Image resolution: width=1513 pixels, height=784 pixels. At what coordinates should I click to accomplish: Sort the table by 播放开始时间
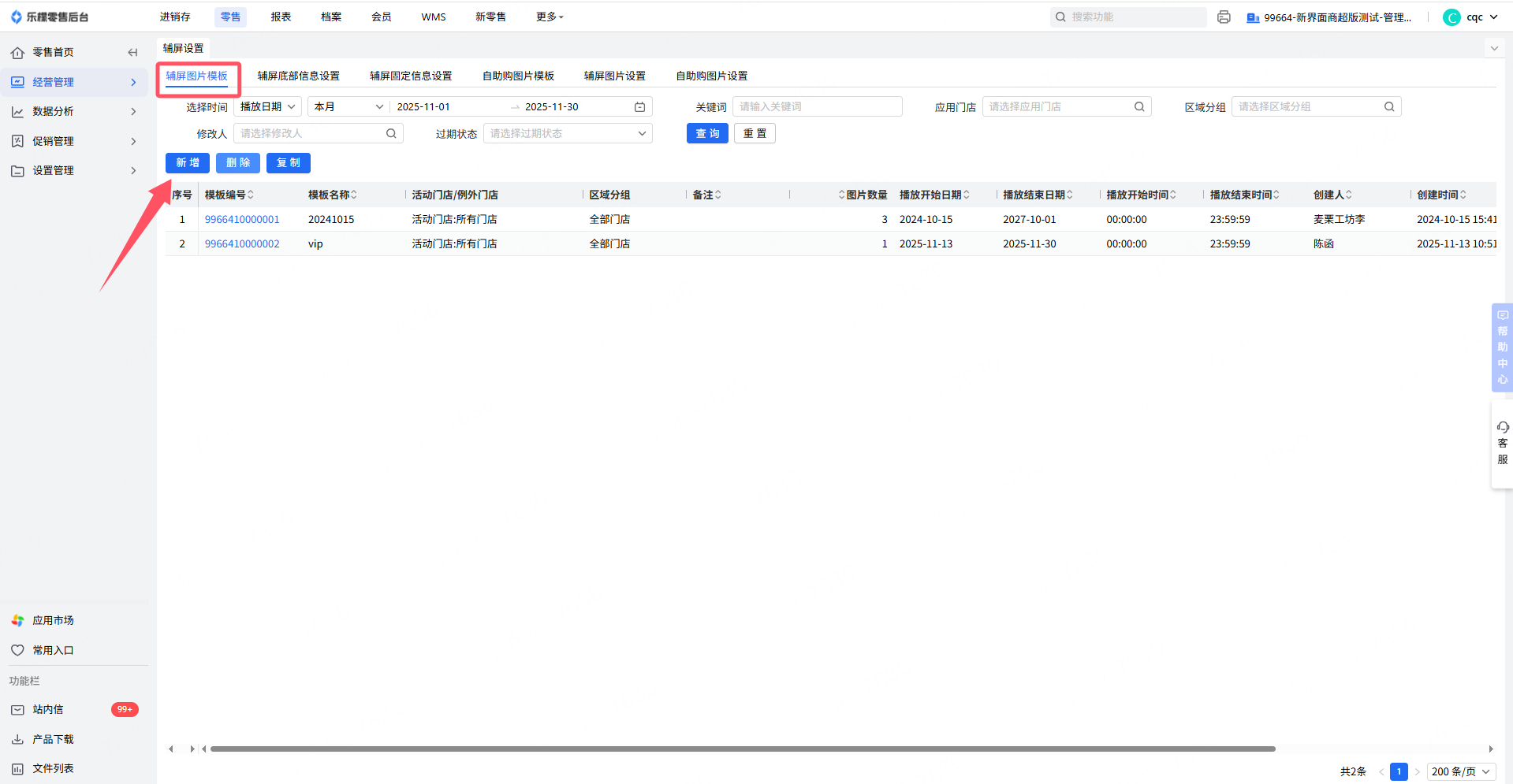(x=1173, y=195)
